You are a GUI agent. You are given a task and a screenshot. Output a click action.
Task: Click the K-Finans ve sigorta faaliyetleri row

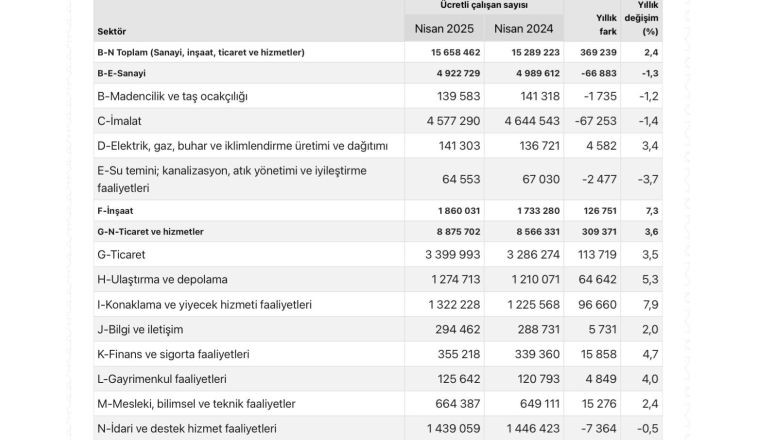[x=378, y=354]
